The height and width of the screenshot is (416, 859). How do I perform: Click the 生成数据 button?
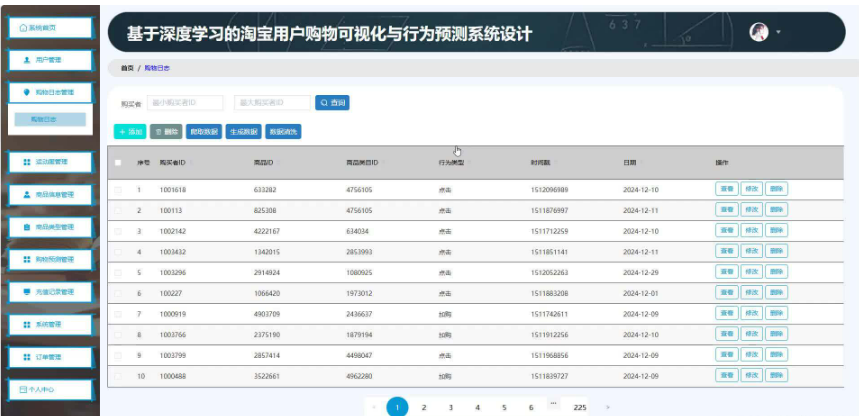[243, 132]
